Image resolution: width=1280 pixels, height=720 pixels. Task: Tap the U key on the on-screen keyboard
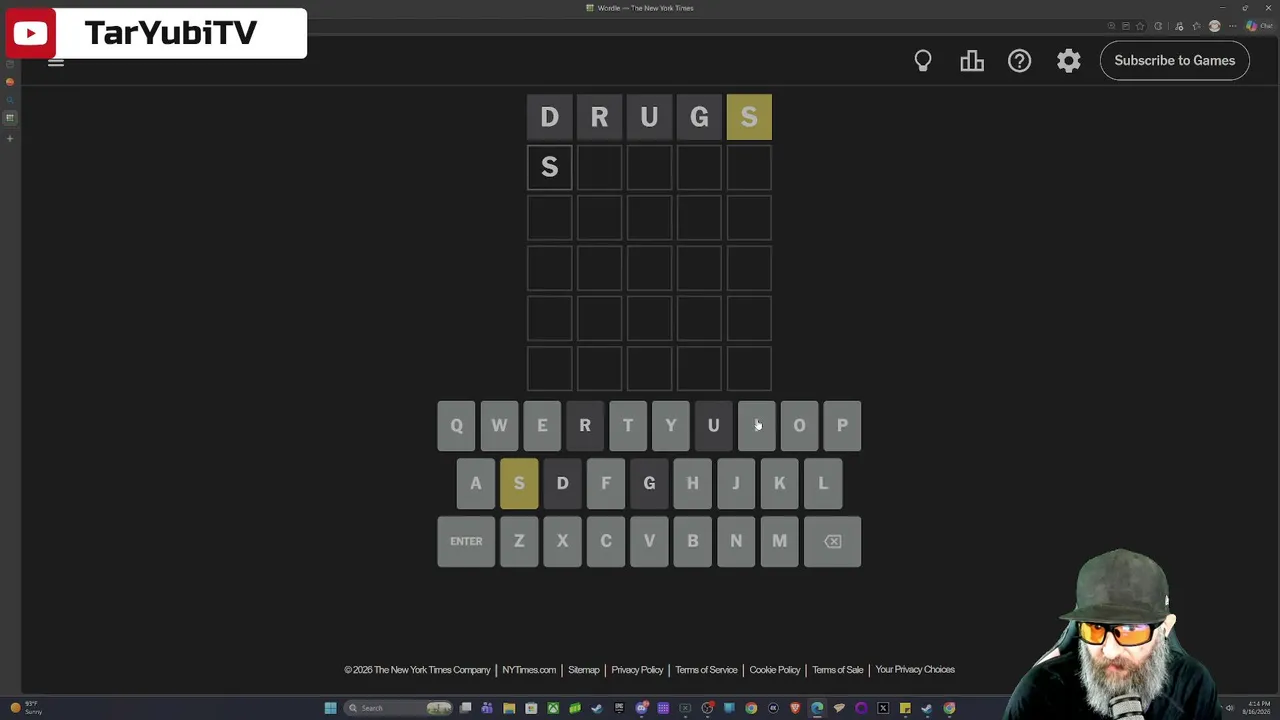pos(714,426)
